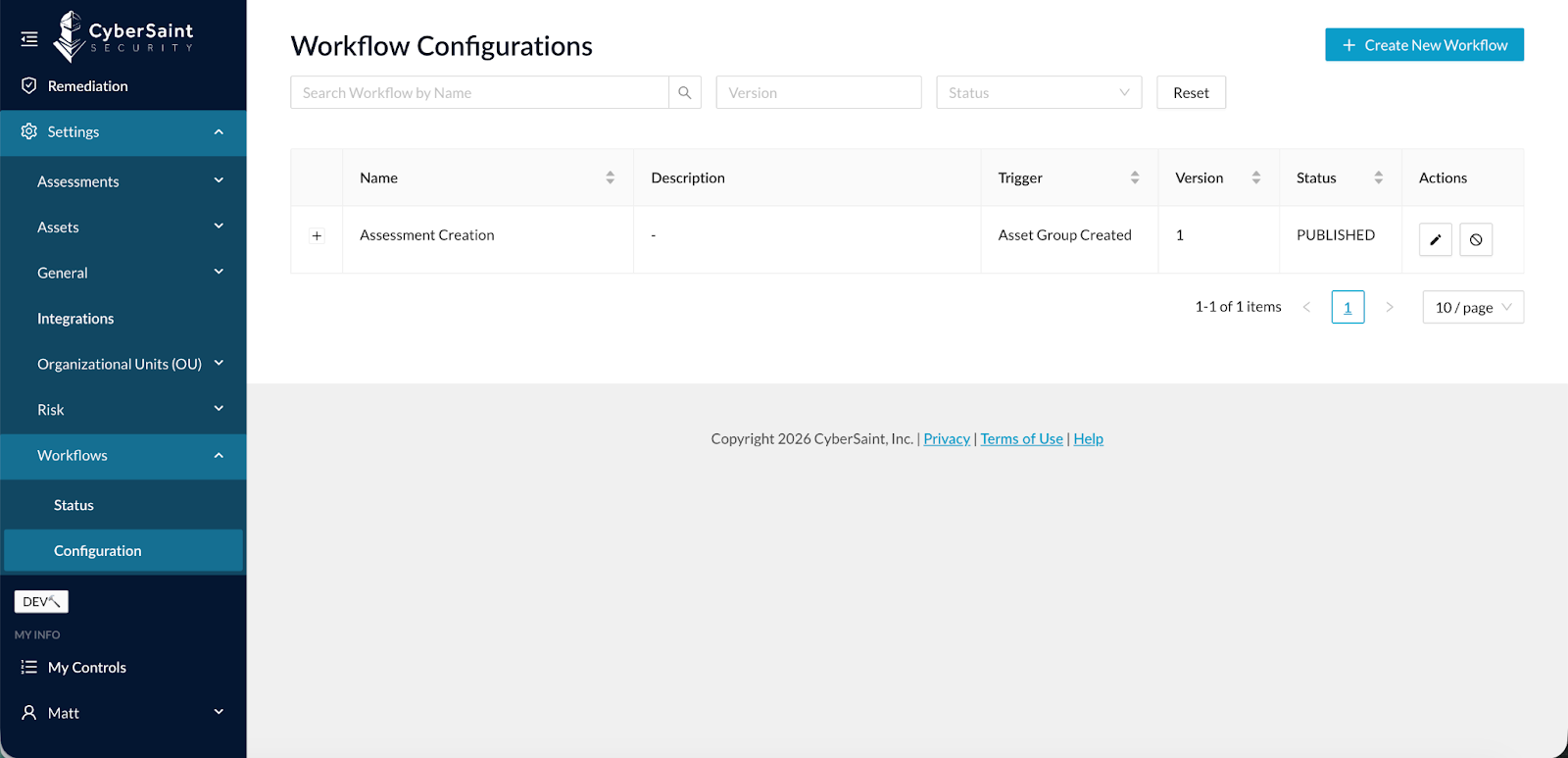The height and width of the screenshot is (758, 1568).
Task: Click Create New Workflow button
Action: click(1424, 45)
